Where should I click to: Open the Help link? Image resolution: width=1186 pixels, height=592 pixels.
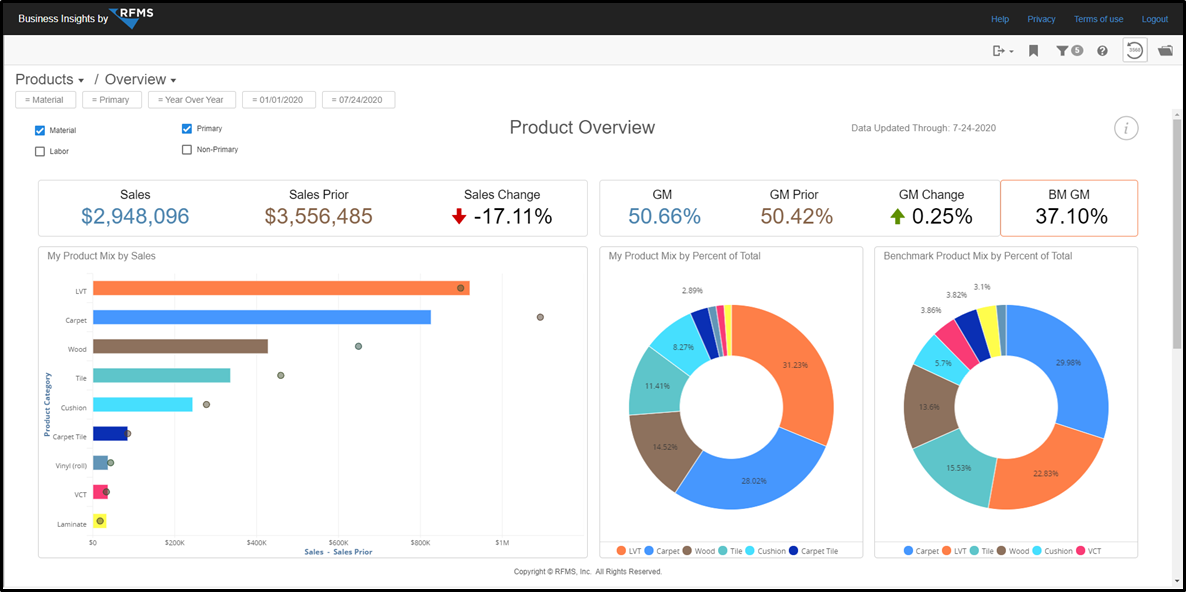(1000, 19)
